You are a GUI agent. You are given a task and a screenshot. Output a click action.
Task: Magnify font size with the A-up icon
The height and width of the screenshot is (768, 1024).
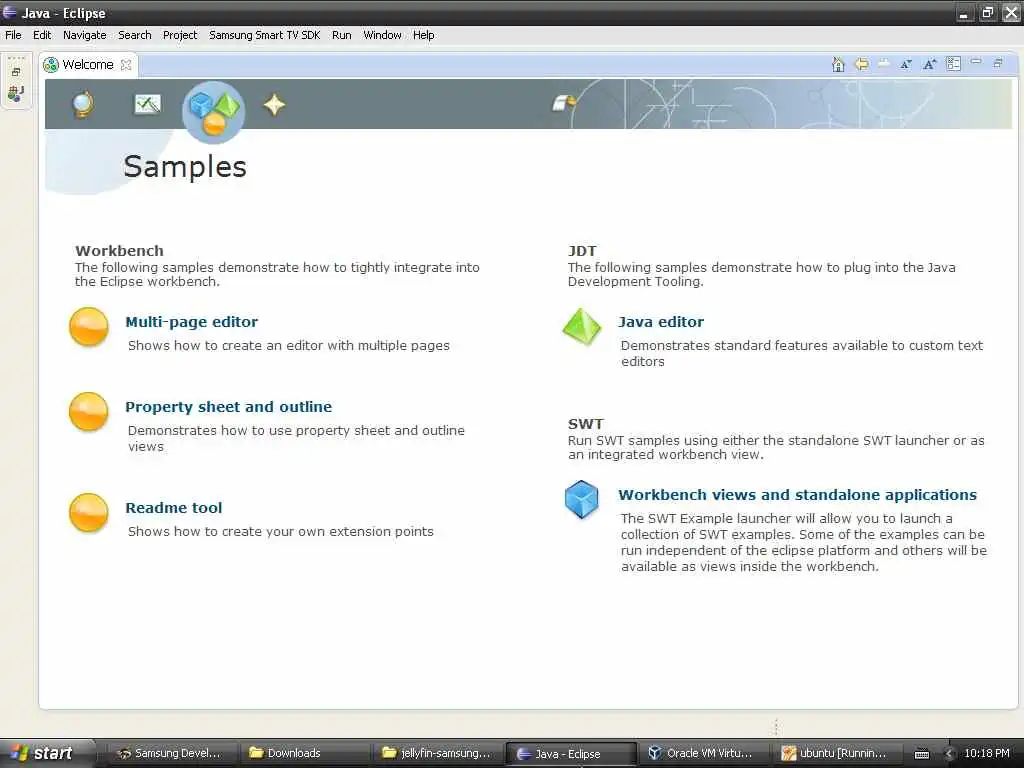click(929, 64)
